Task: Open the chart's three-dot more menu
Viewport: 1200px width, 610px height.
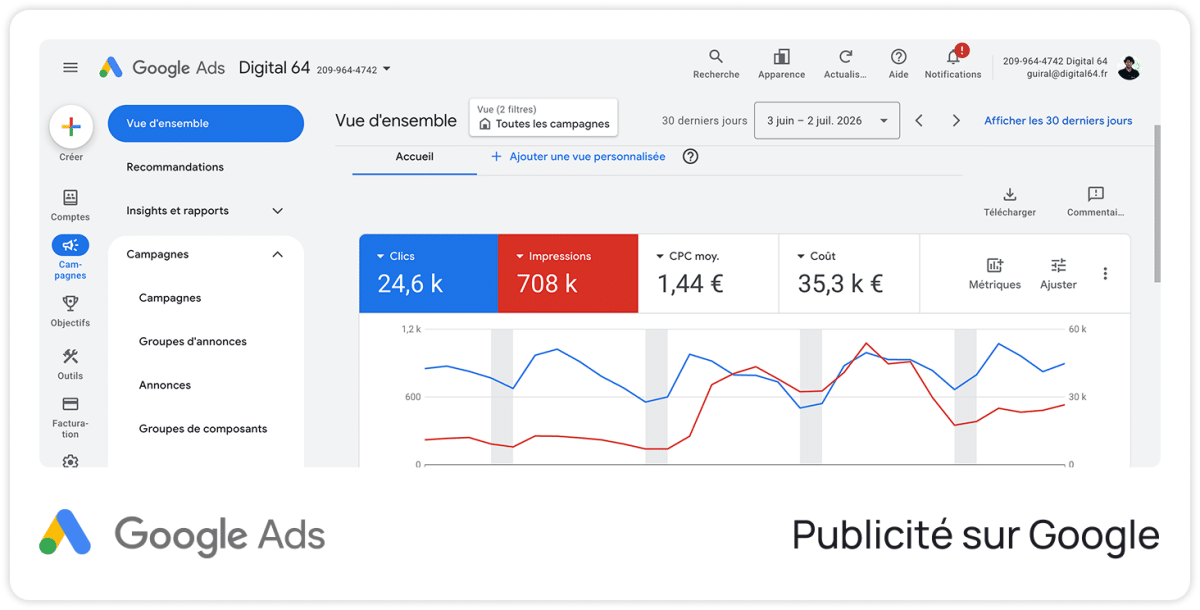Action: pos(1105,273)
